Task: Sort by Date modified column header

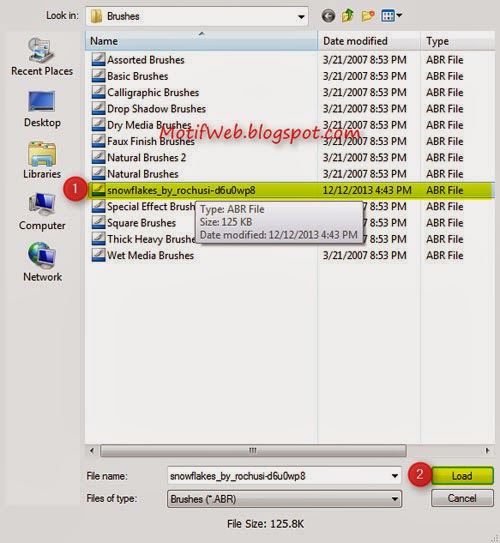Action: coord(369,41)
